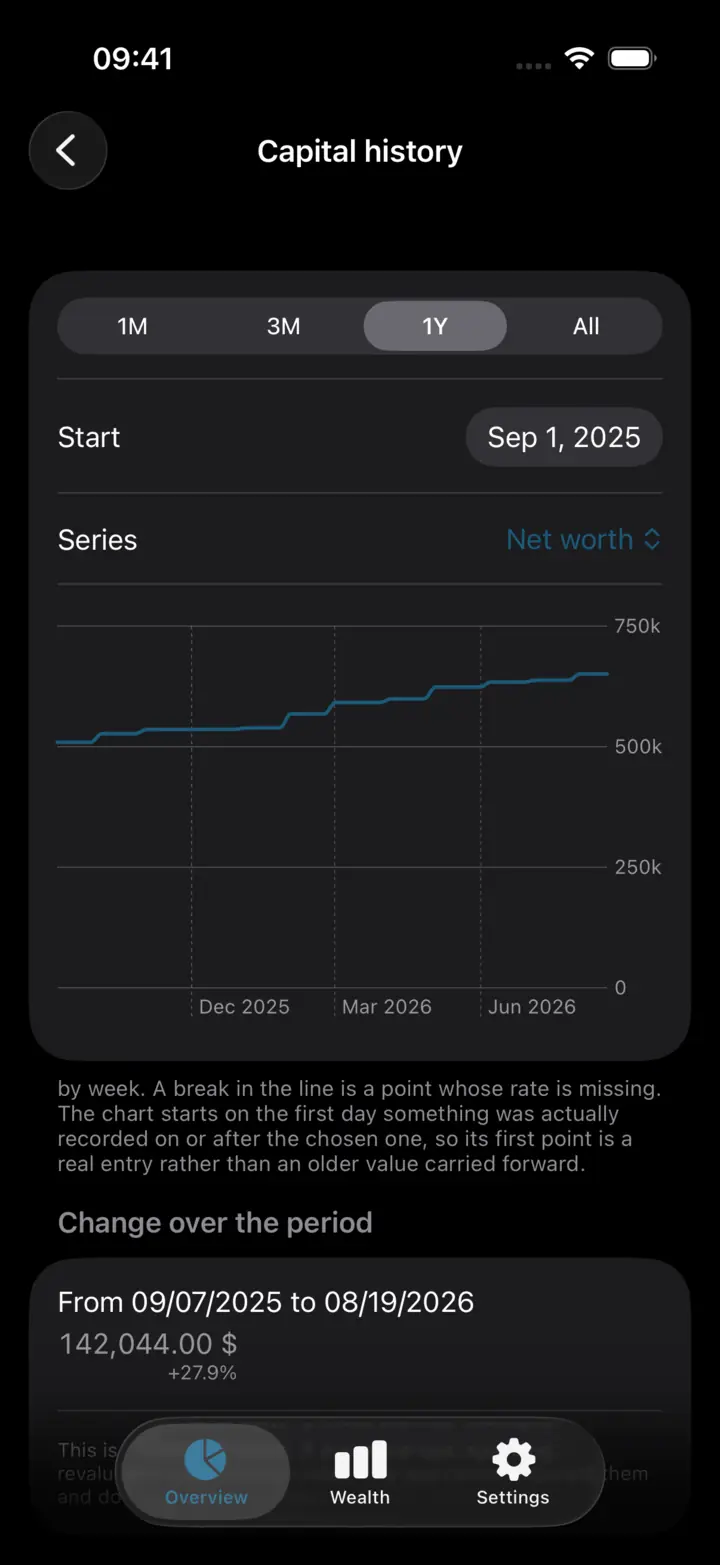
Task: Select the All time range
Action: [x=586, y=326]
